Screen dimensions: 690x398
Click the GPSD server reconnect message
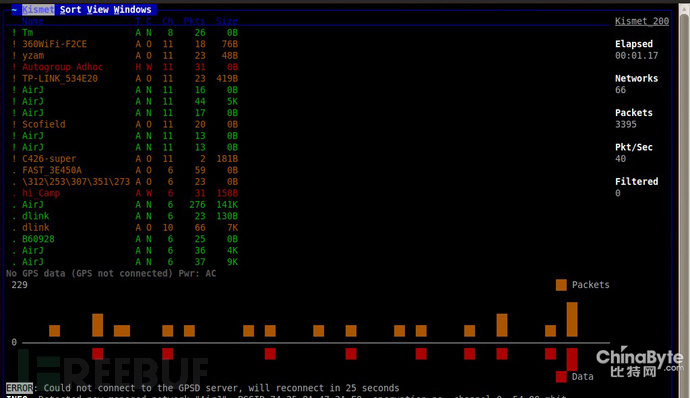(221, 388)
